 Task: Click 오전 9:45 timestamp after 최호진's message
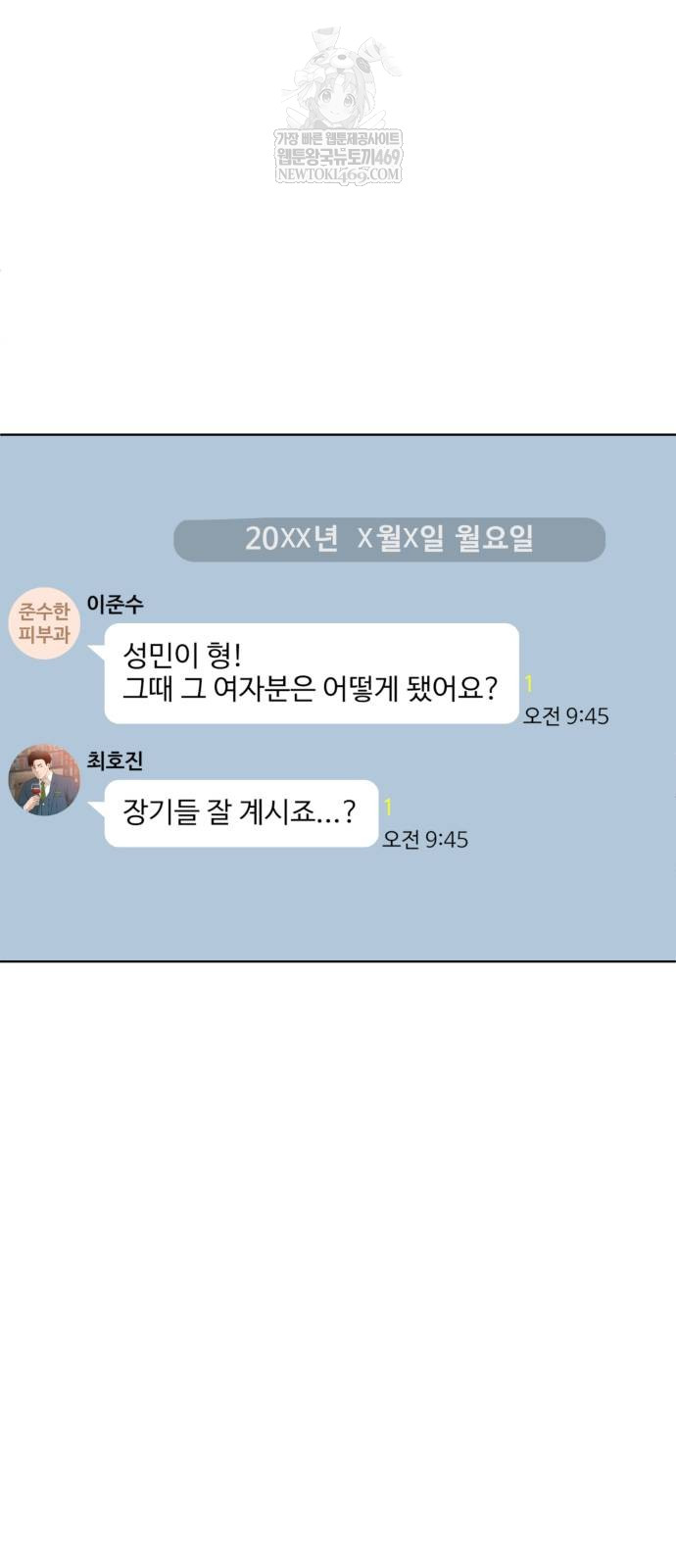coord(425,840)
